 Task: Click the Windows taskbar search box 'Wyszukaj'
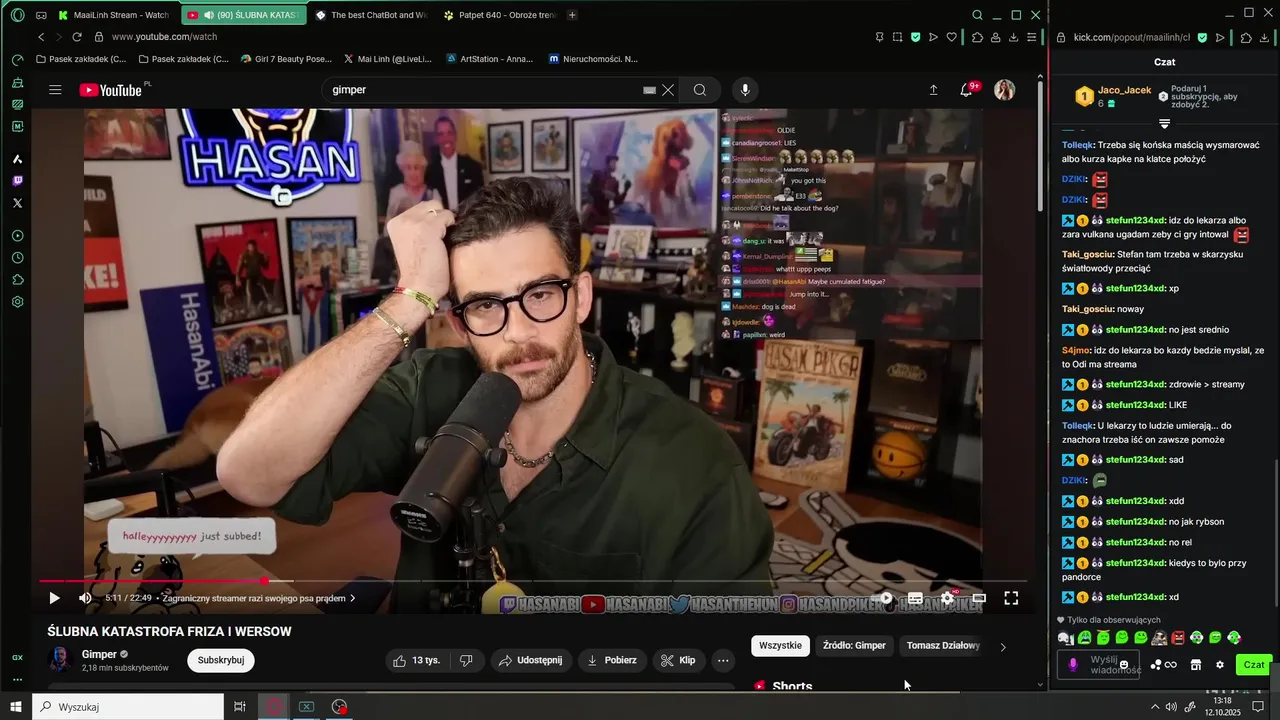(128, 707)
